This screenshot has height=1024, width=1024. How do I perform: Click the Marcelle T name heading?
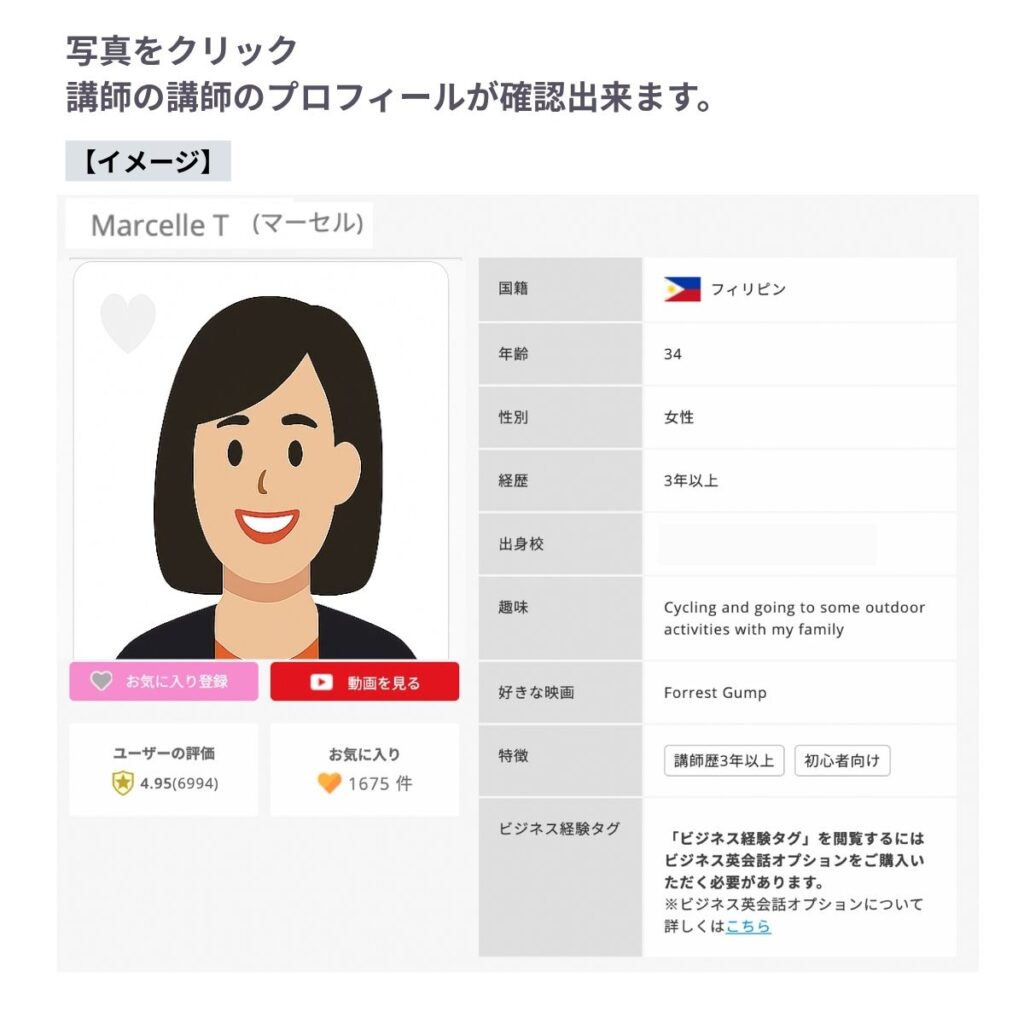(160, 225)
